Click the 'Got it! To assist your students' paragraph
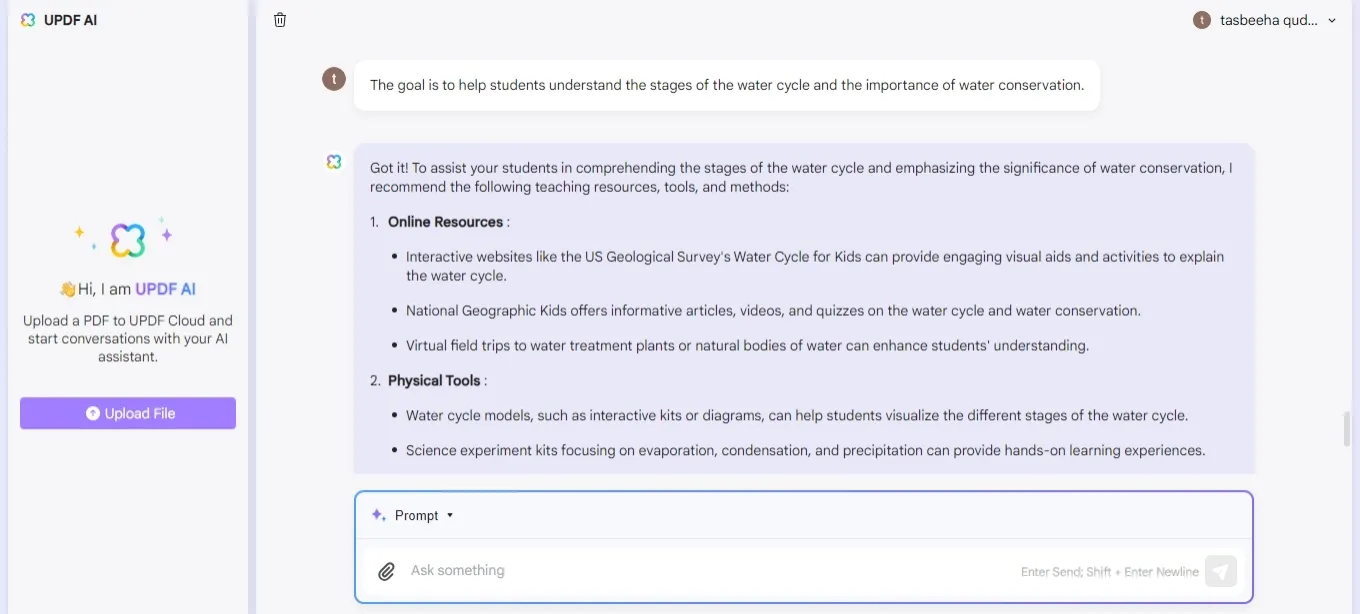Image resolution: width=1360 pixels, height=614 pixels. click(801, 177)
